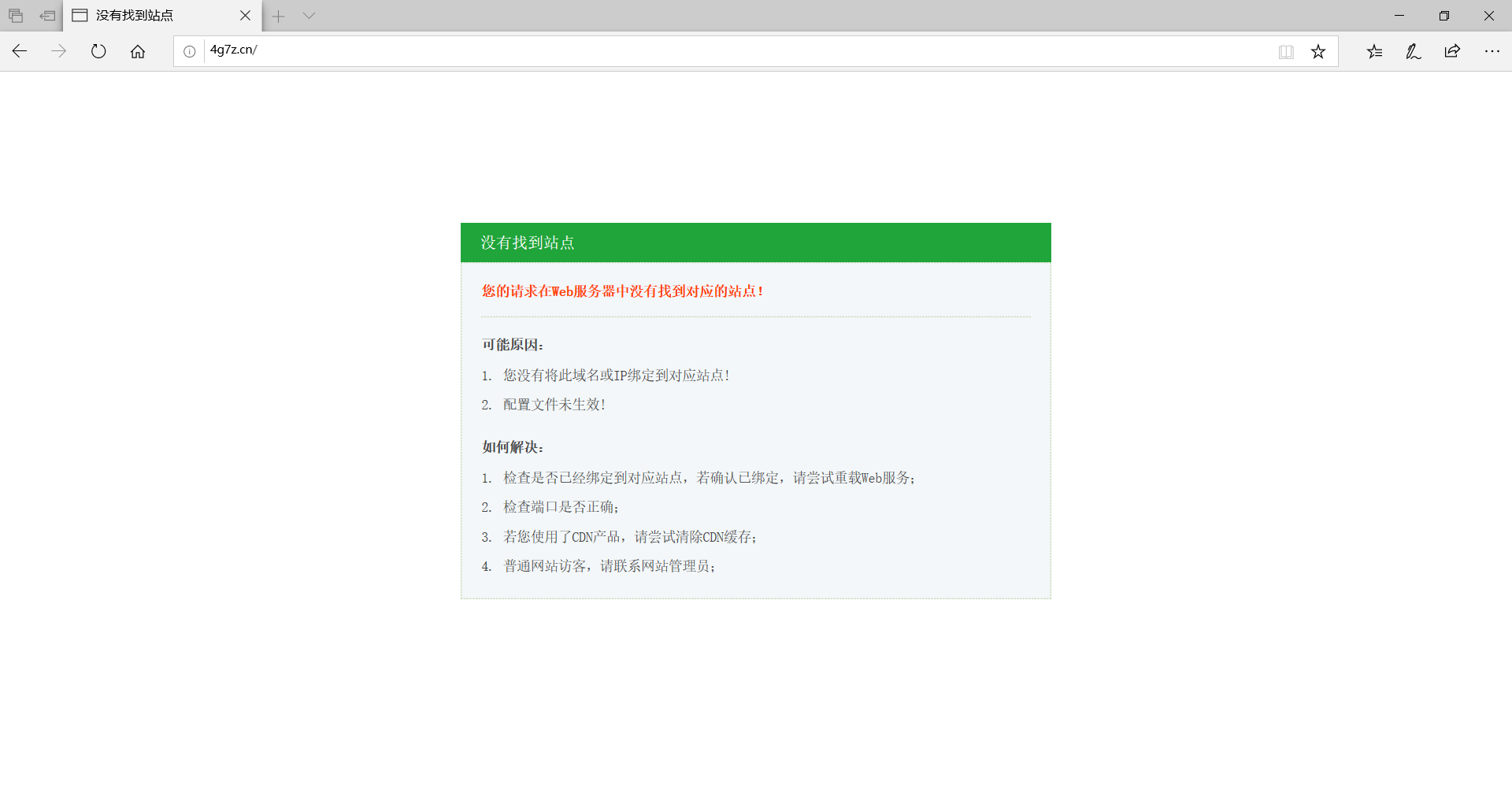Click the 如何解决 heading
This screenshot has width=1512, height=811.
tap(513, 447)
